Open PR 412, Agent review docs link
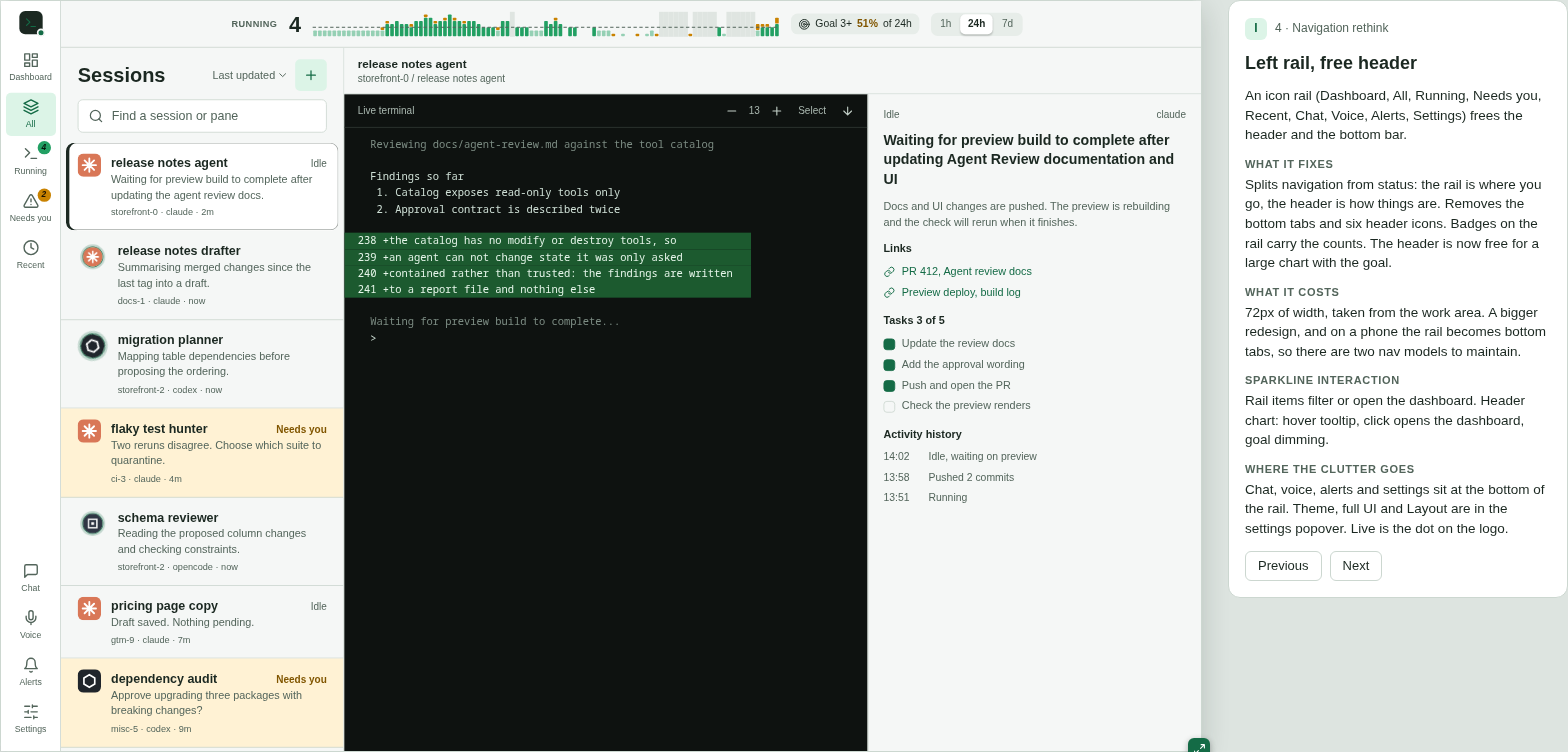 click(x=966, y=271)
